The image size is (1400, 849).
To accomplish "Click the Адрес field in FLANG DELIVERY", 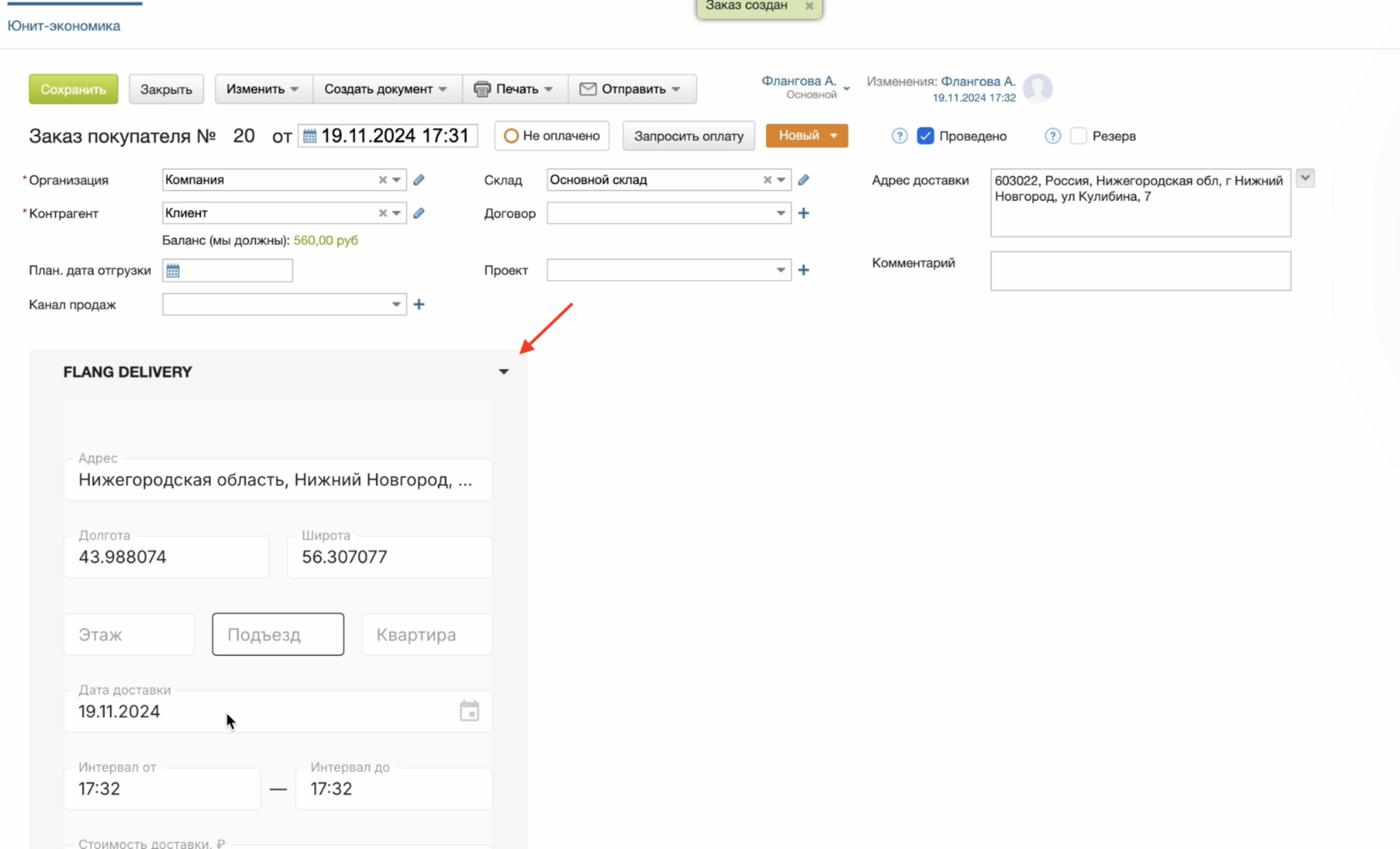I will coord(278,479).
